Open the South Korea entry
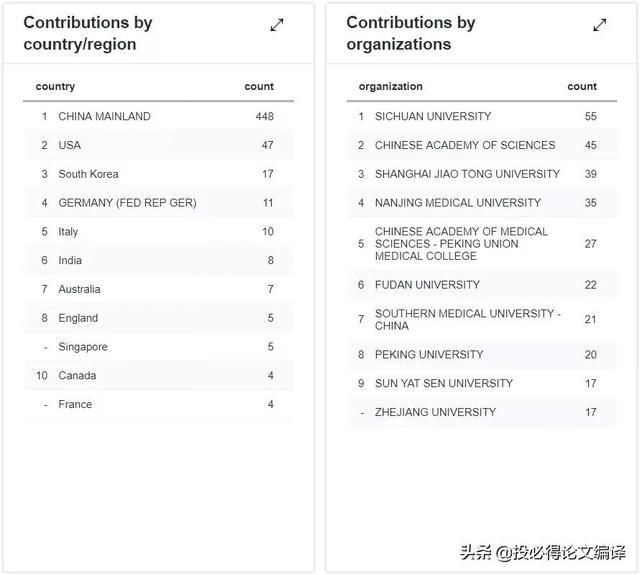This screenshot has width=640, height=575. [158, 174]
